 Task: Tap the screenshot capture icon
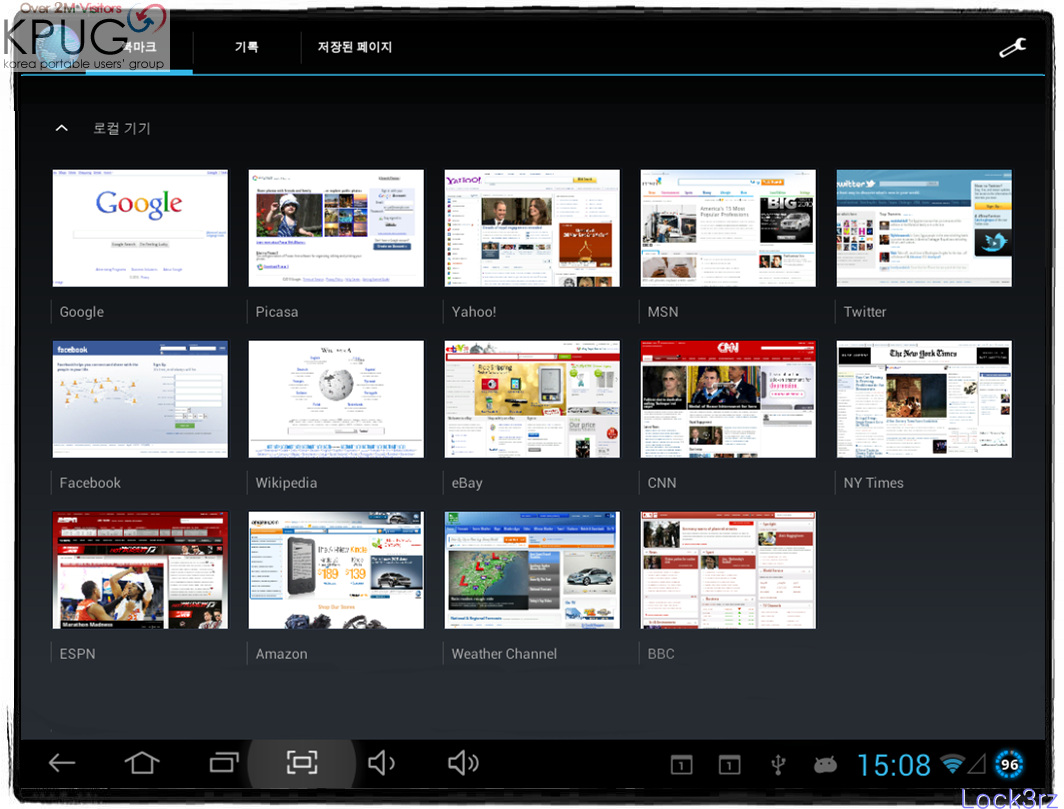point(302,763)
